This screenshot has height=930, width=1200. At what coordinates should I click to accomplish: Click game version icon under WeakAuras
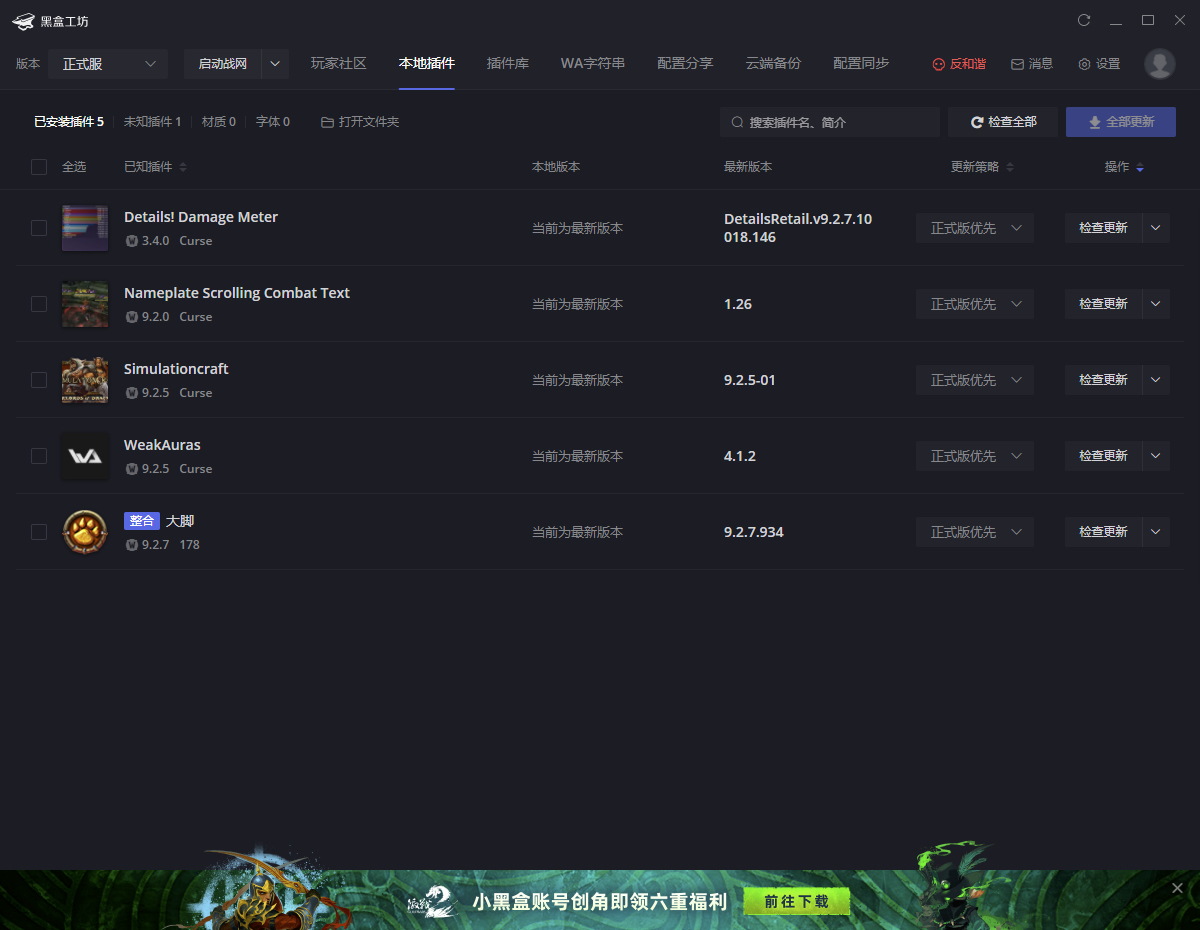click(131, 469)
